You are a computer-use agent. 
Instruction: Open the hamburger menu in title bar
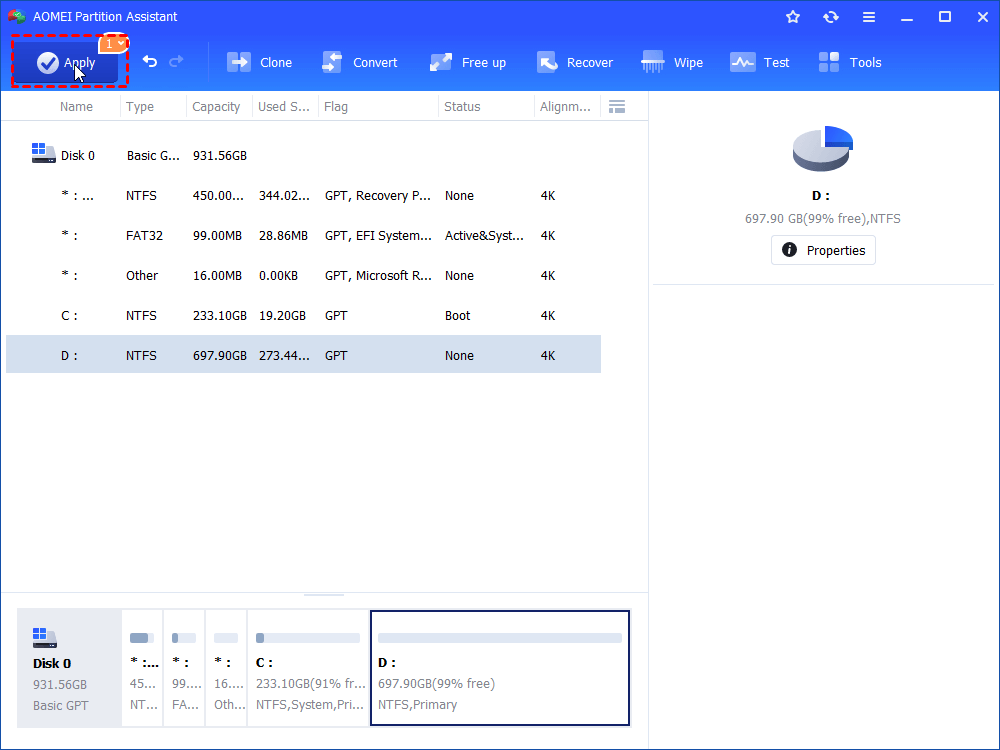(x=869, y=17)
